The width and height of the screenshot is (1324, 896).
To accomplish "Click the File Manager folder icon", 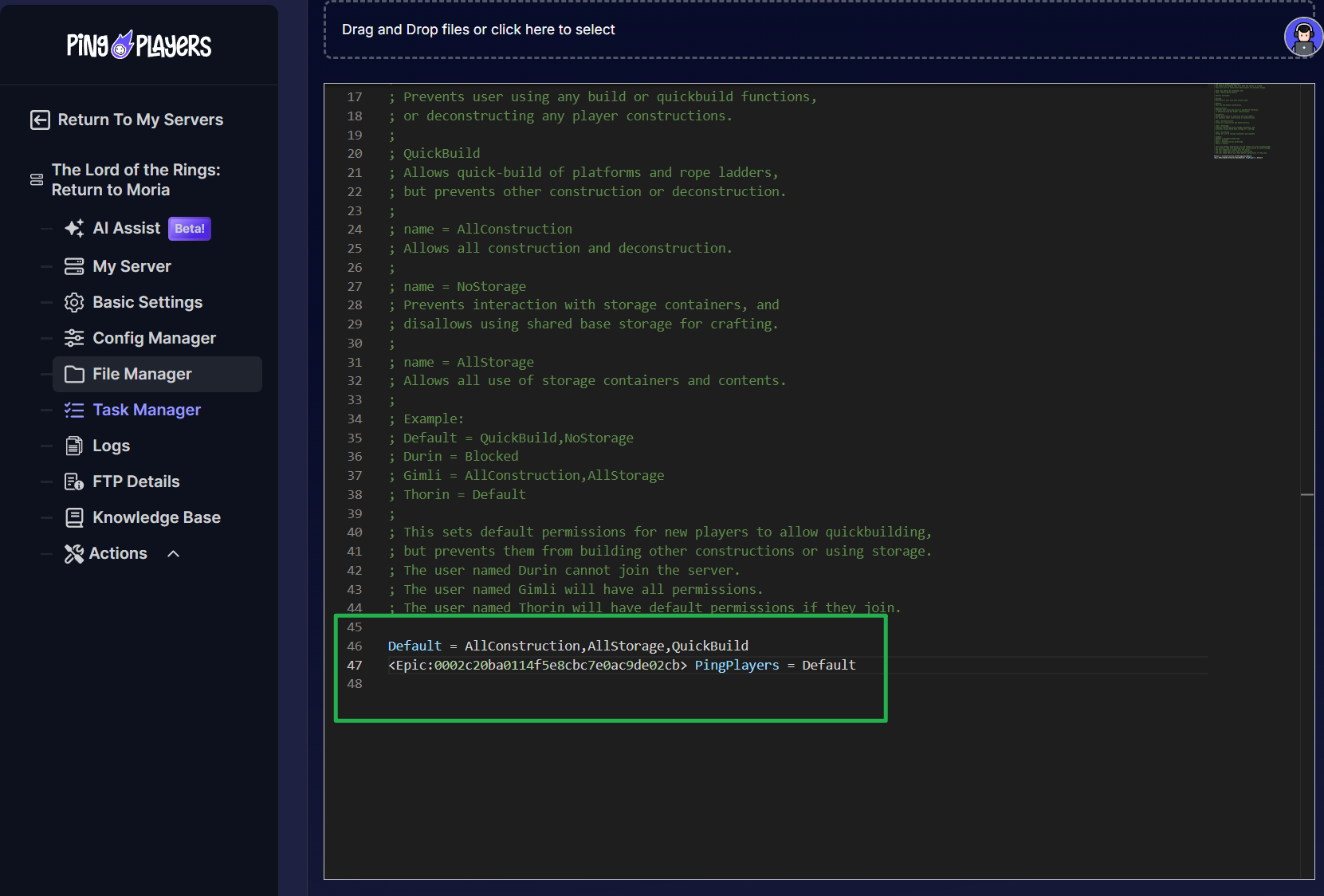I will [74, 374].
